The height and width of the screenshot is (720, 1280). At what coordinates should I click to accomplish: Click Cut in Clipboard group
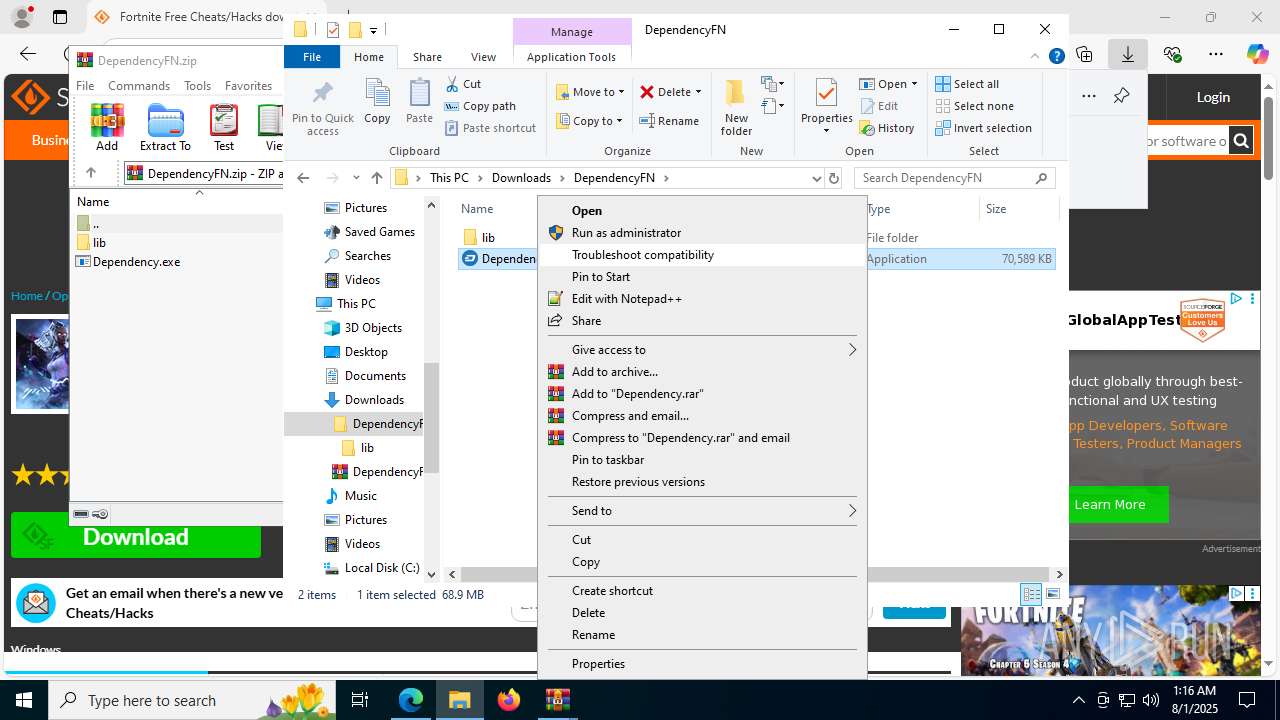click(463, 84)
